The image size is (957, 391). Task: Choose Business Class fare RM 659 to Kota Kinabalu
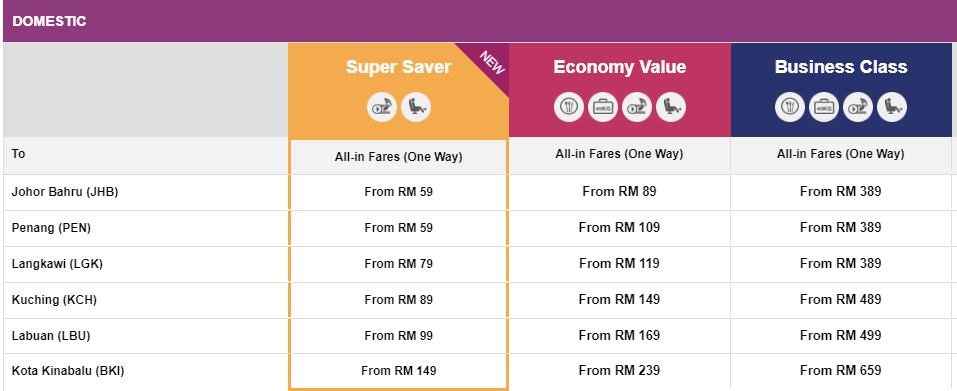[x=840, y=370]
